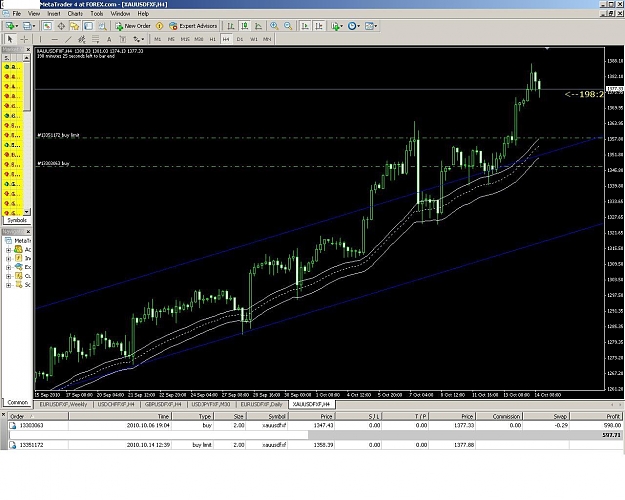
Task: Select the Equidistant Channel tool
Action: tap(82, 39)
